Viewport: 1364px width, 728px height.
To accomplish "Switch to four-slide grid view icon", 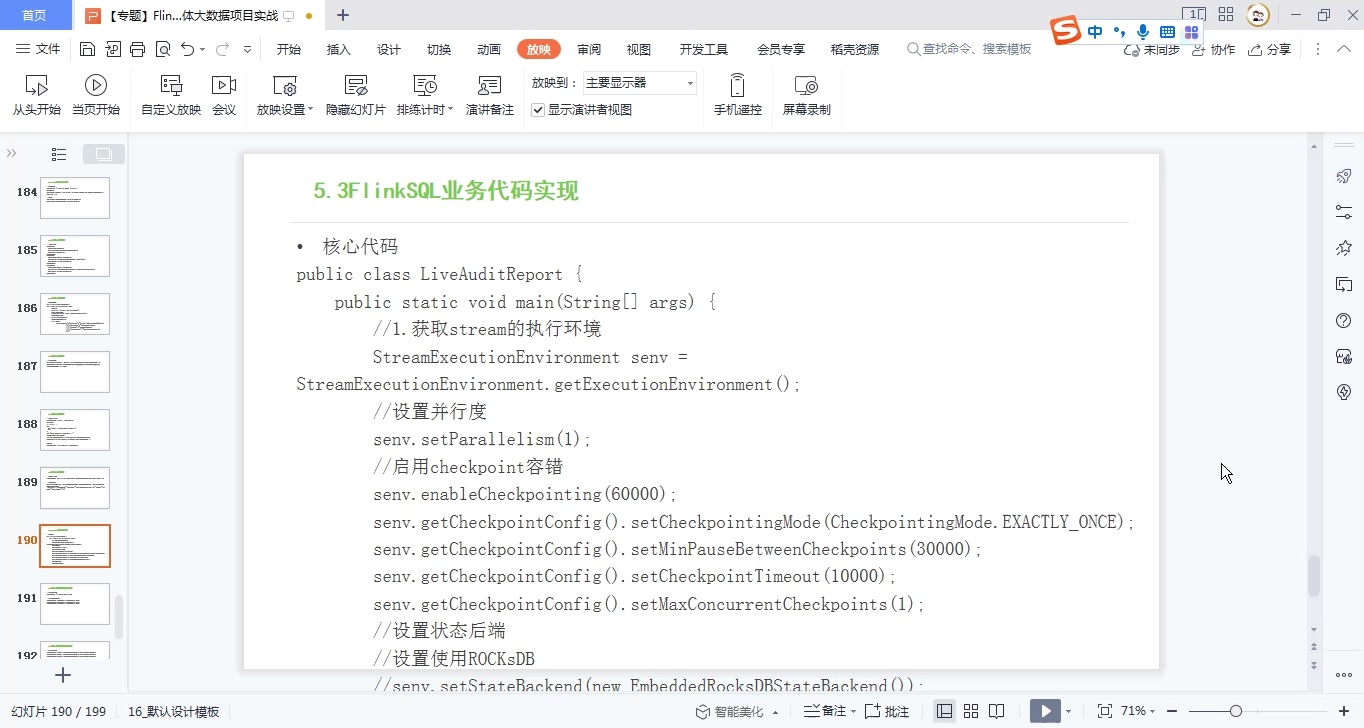I will coord(970,710).
